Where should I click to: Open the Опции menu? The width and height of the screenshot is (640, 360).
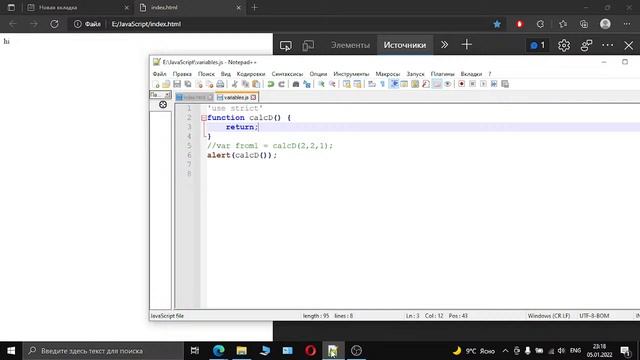318,74
